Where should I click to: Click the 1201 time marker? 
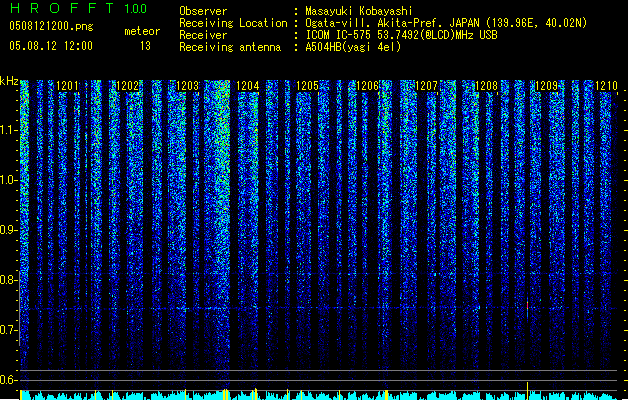click(x=67, y=86)
